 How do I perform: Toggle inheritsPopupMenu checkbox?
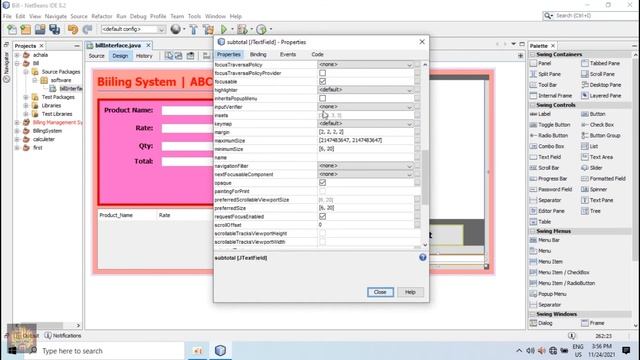[x=322, y=98]
